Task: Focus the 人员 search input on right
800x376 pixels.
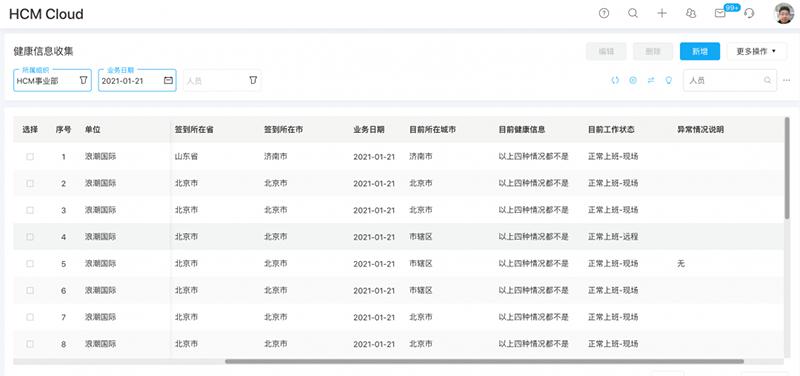Action: tap(730, 81)
